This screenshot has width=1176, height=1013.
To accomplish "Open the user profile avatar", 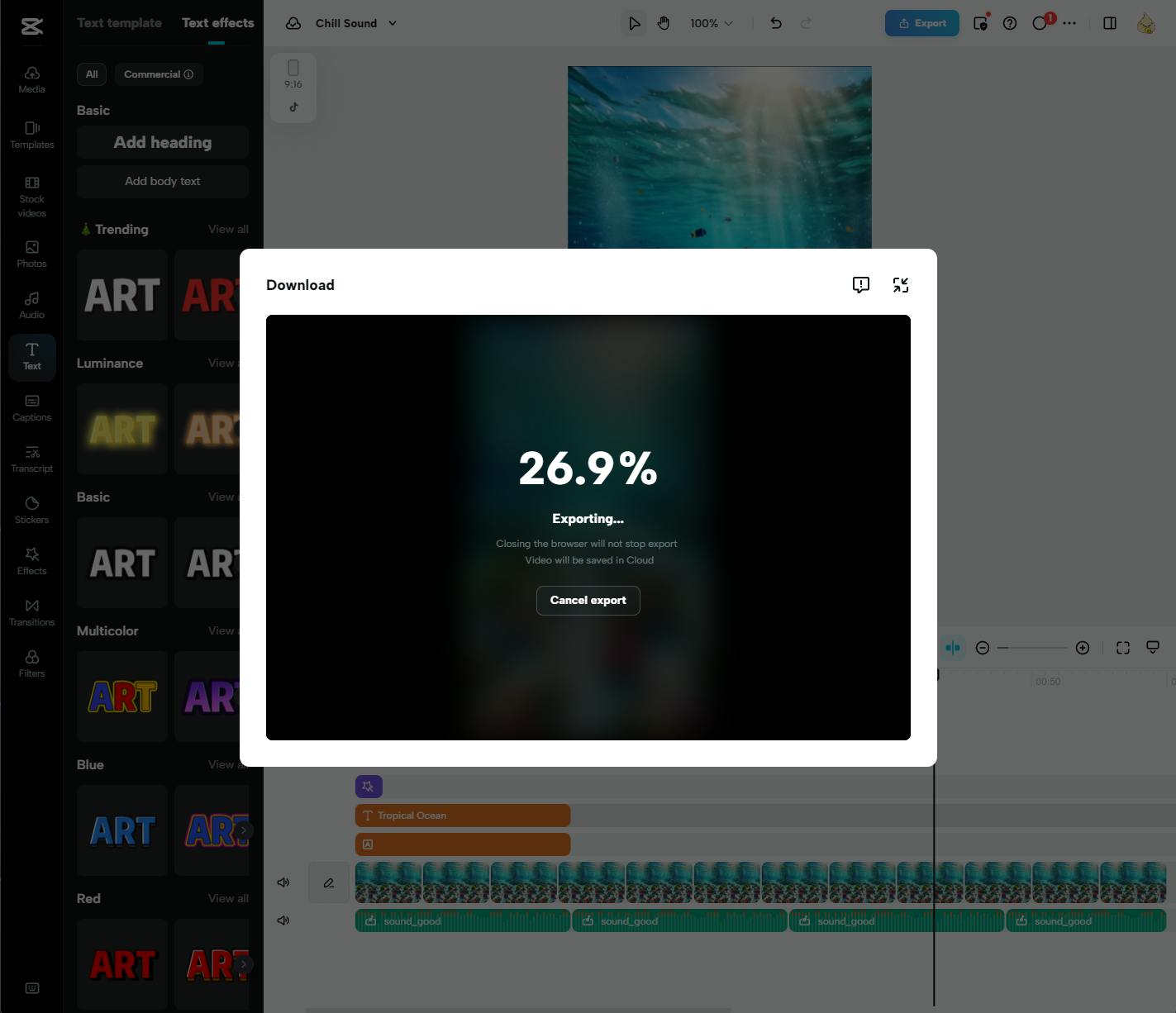I will point(1146,23).
